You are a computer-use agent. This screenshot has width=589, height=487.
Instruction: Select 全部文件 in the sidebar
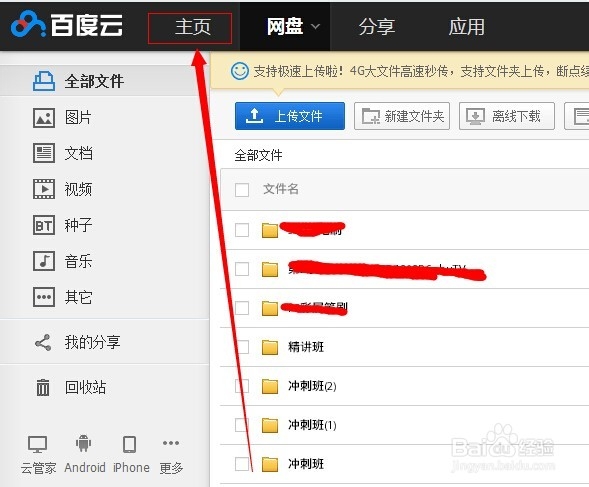coord(94,81)
